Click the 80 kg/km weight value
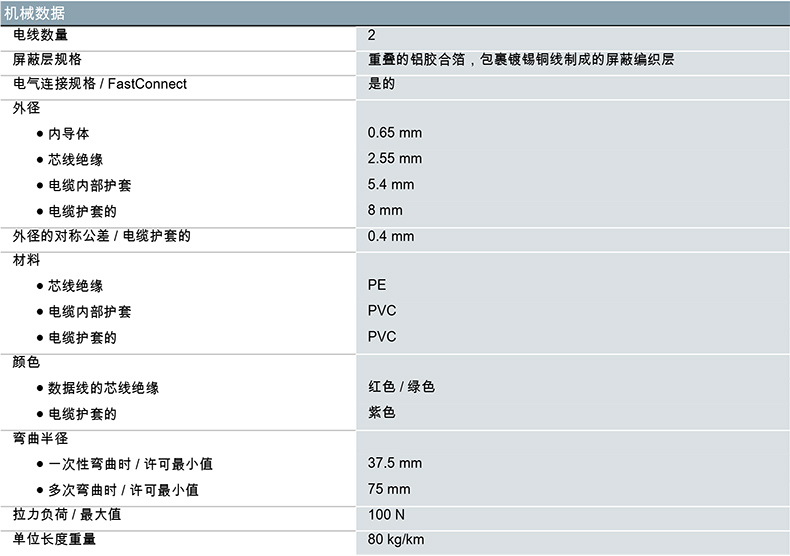 (396, 540)
